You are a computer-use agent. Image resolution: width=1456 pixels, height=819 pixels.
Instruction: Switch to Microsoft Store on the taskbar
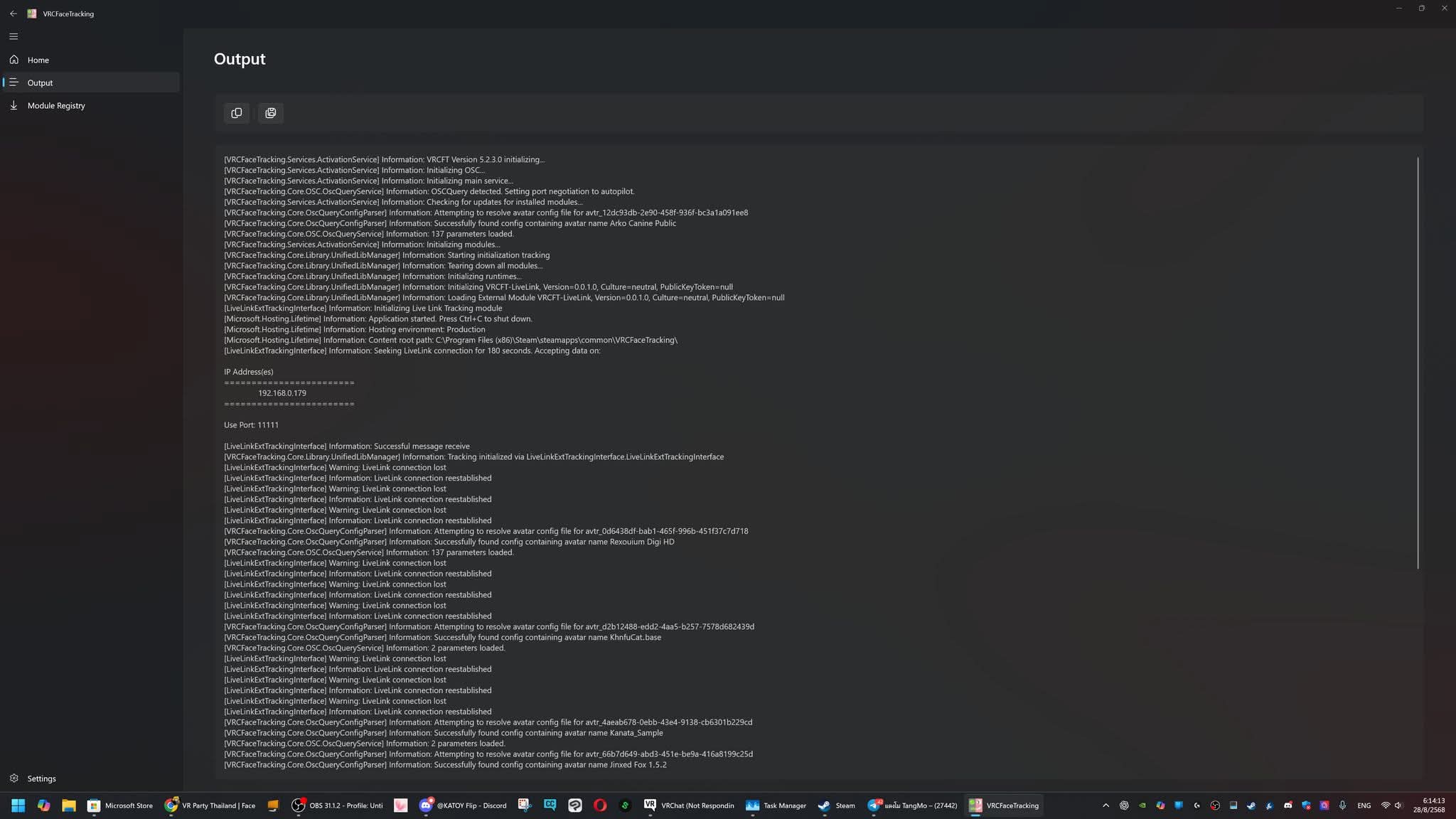click(120, 805)
